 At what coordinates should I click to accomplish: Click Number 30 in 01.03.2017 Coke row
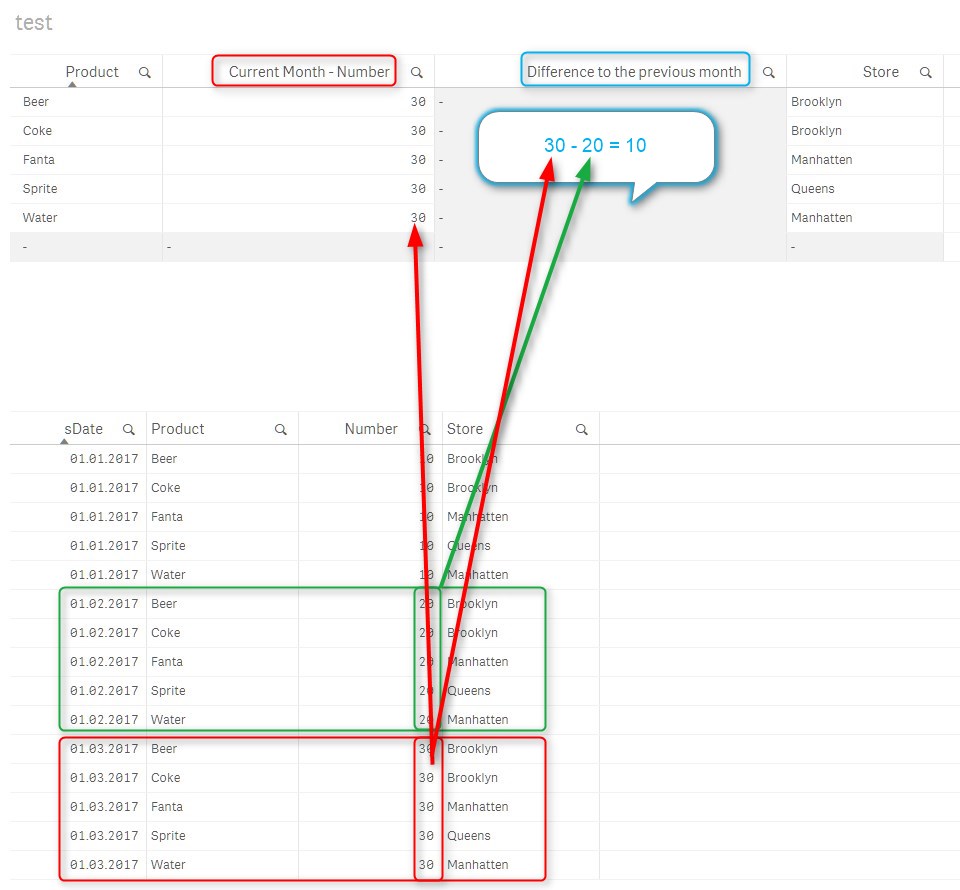426,777
